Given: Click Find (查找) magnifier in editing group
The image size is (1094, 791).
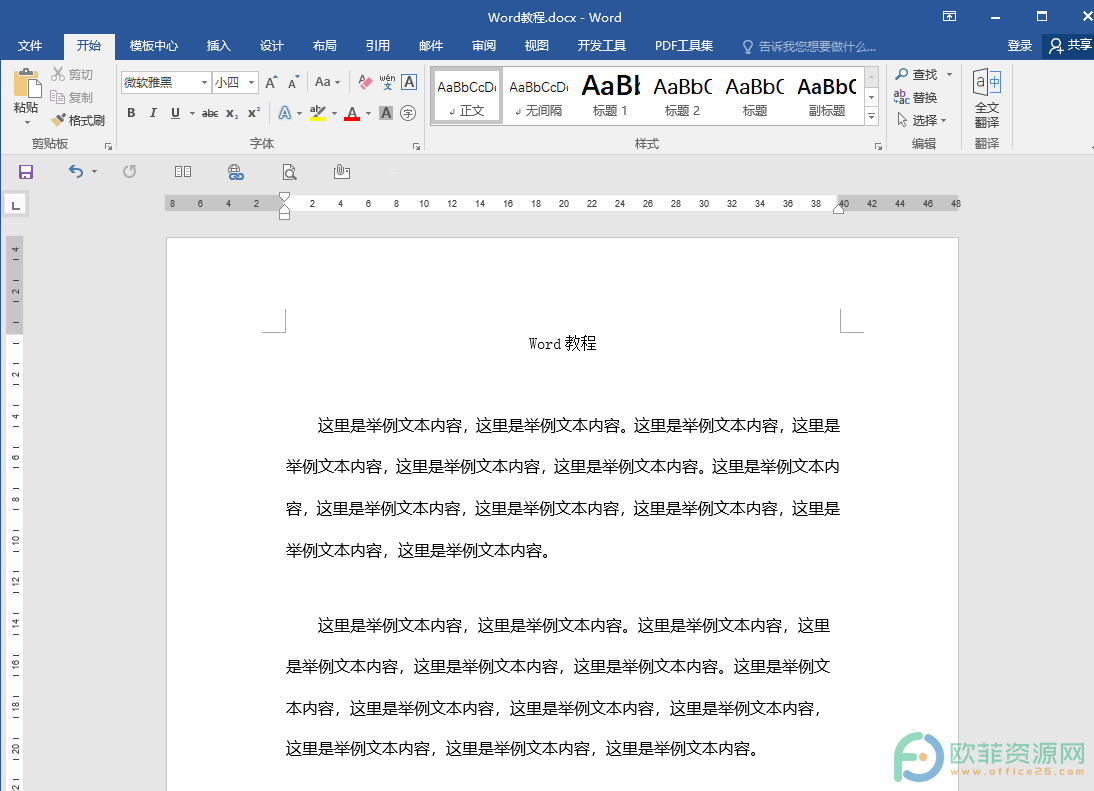Looking at the screenshot, I should pos(917,74).
